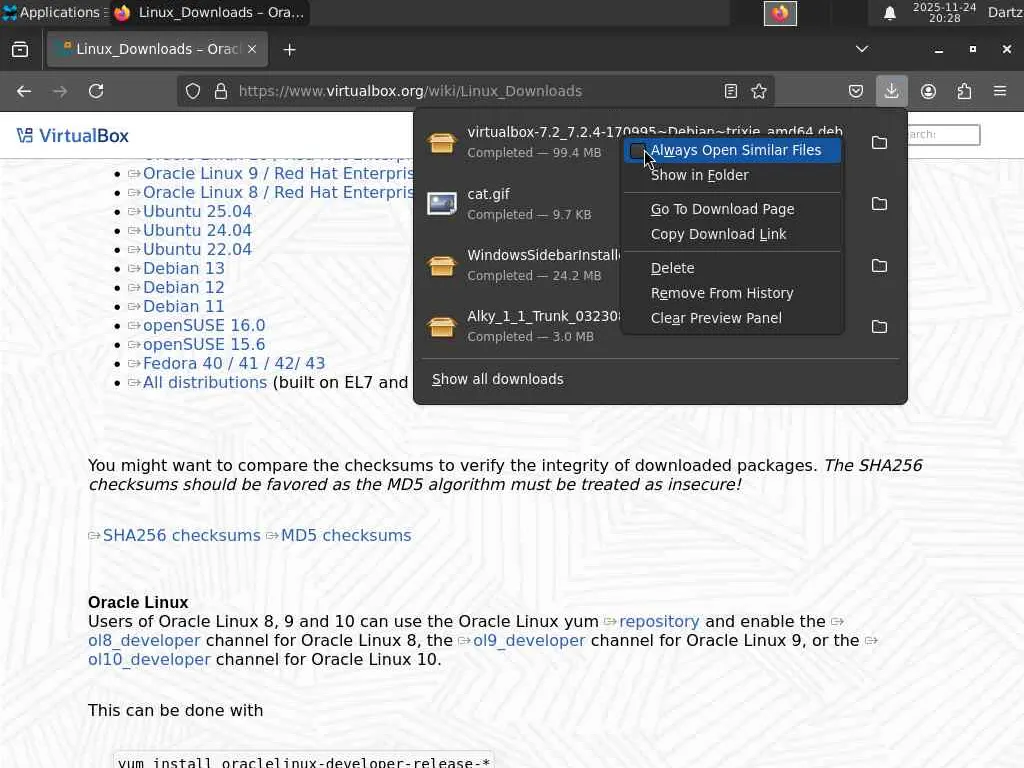Click the VirtualBox logo on the page
The height and width of the screenshot is (768, 1024).
tap(73, 136)
